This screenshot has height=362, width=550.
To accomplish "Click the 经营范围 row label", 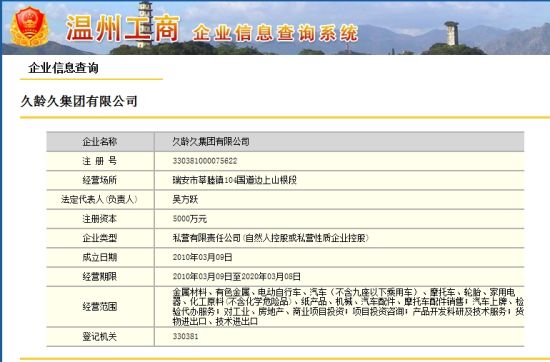I will click(x=100, y=307).
